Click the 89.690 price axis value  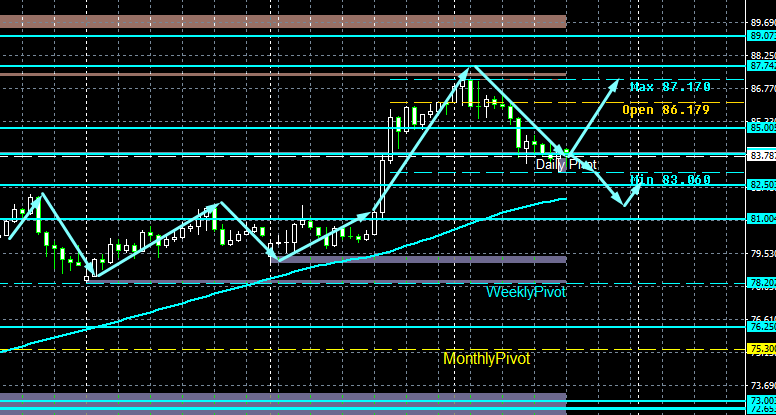(763, 22)
